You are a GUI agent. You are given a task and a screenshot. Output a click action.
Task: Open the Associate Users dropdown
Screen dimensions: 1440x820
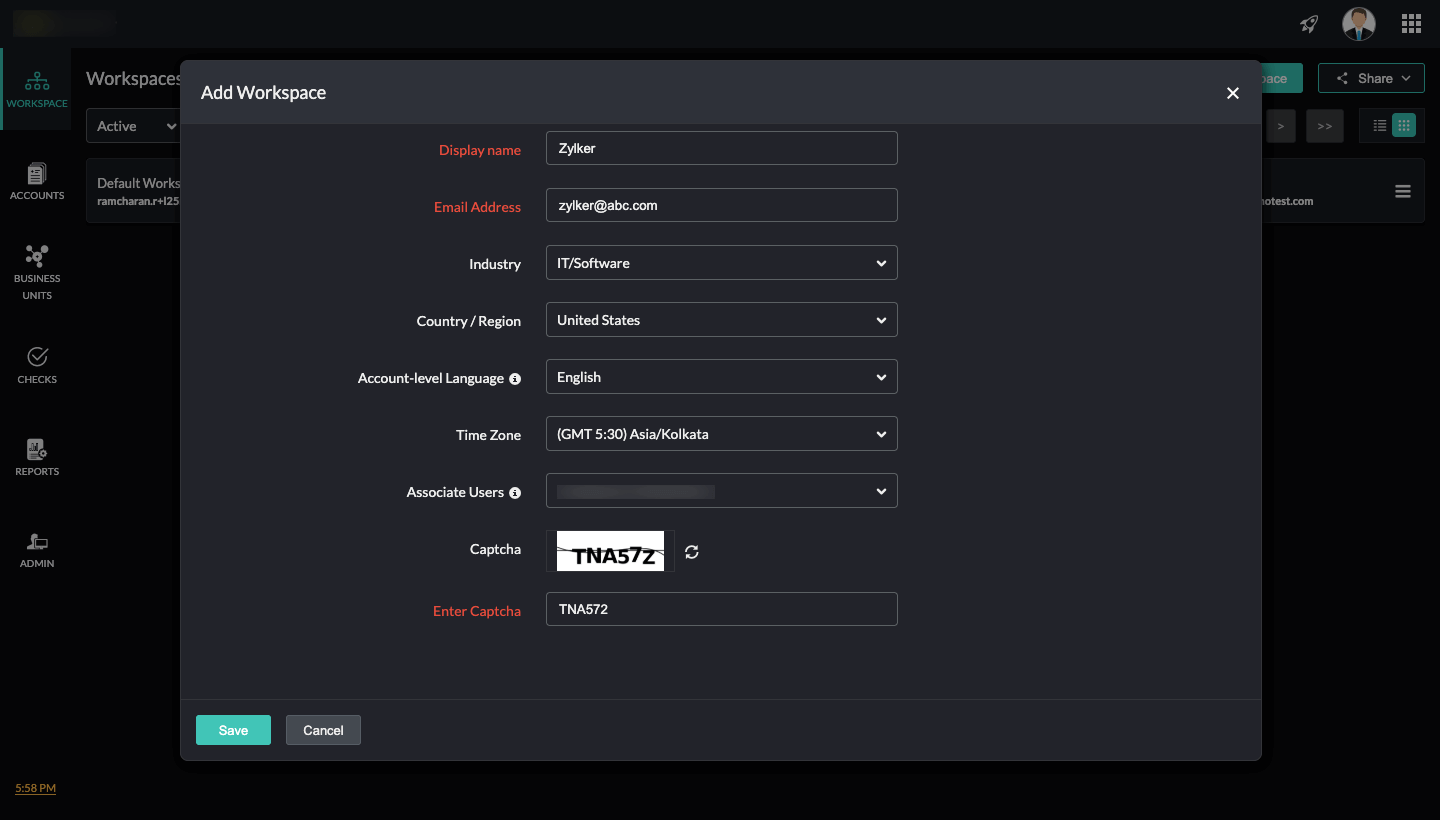(721, 490)
